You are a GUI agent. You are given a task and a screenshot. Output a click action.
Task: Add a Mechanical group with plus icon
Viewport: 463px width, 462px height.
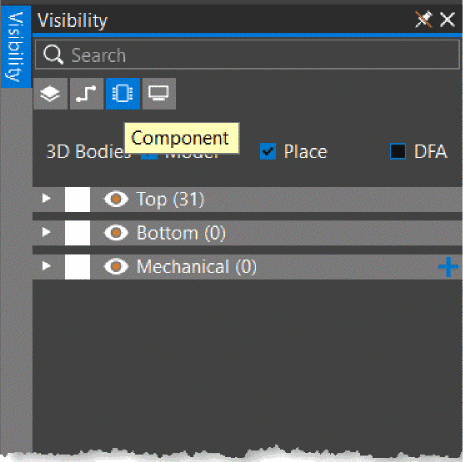click(x=448, y=267)
